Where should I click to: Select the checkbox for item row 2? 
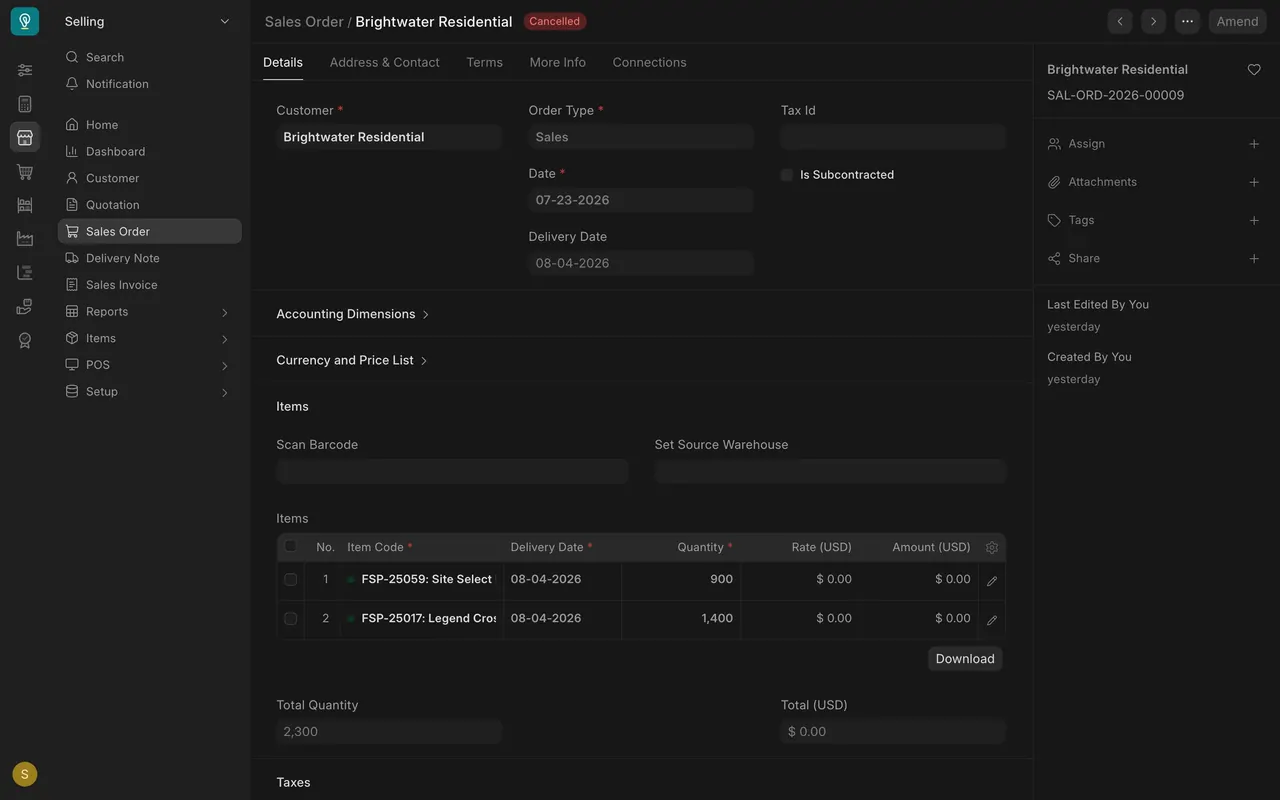pyautogui.click(x=290, y=618)
